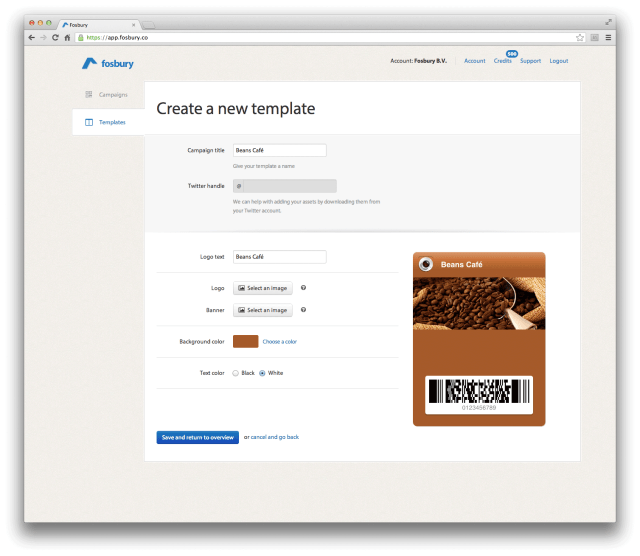Viewport: 640px width, 556px height.
Task: Click the 'Create a new template' heading
Action: pos(236,109)
